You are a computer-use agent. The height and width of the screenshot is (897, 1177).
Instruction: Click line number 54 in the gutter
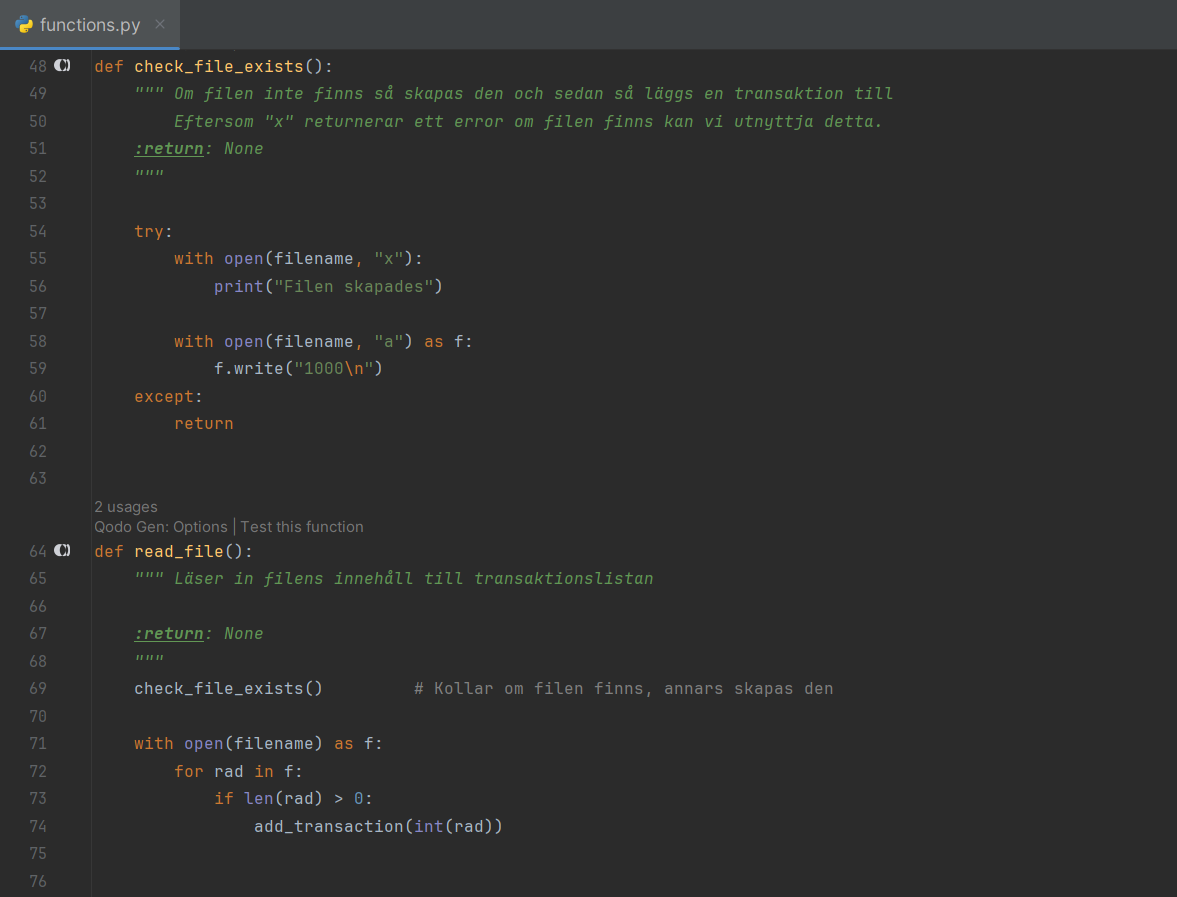[x=38, y=231]
